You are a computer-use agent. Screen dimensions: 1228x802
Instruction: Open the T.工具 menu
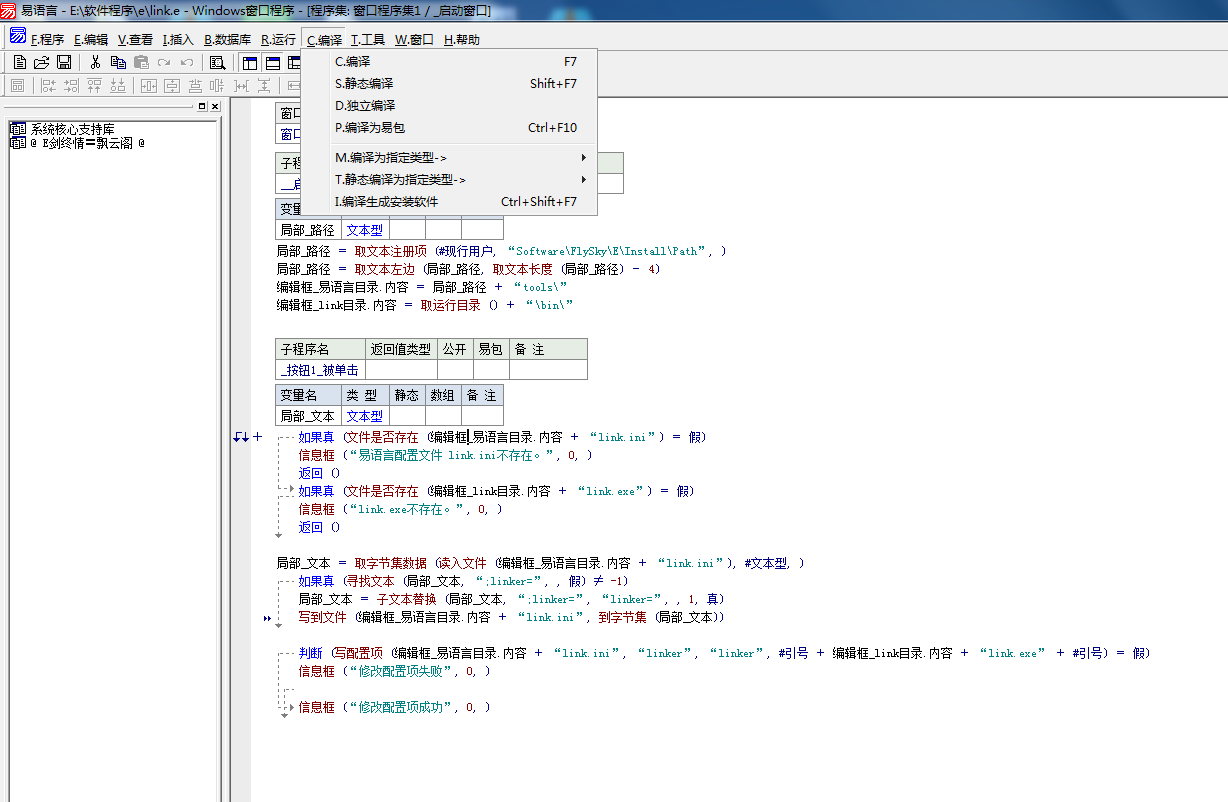367,40
